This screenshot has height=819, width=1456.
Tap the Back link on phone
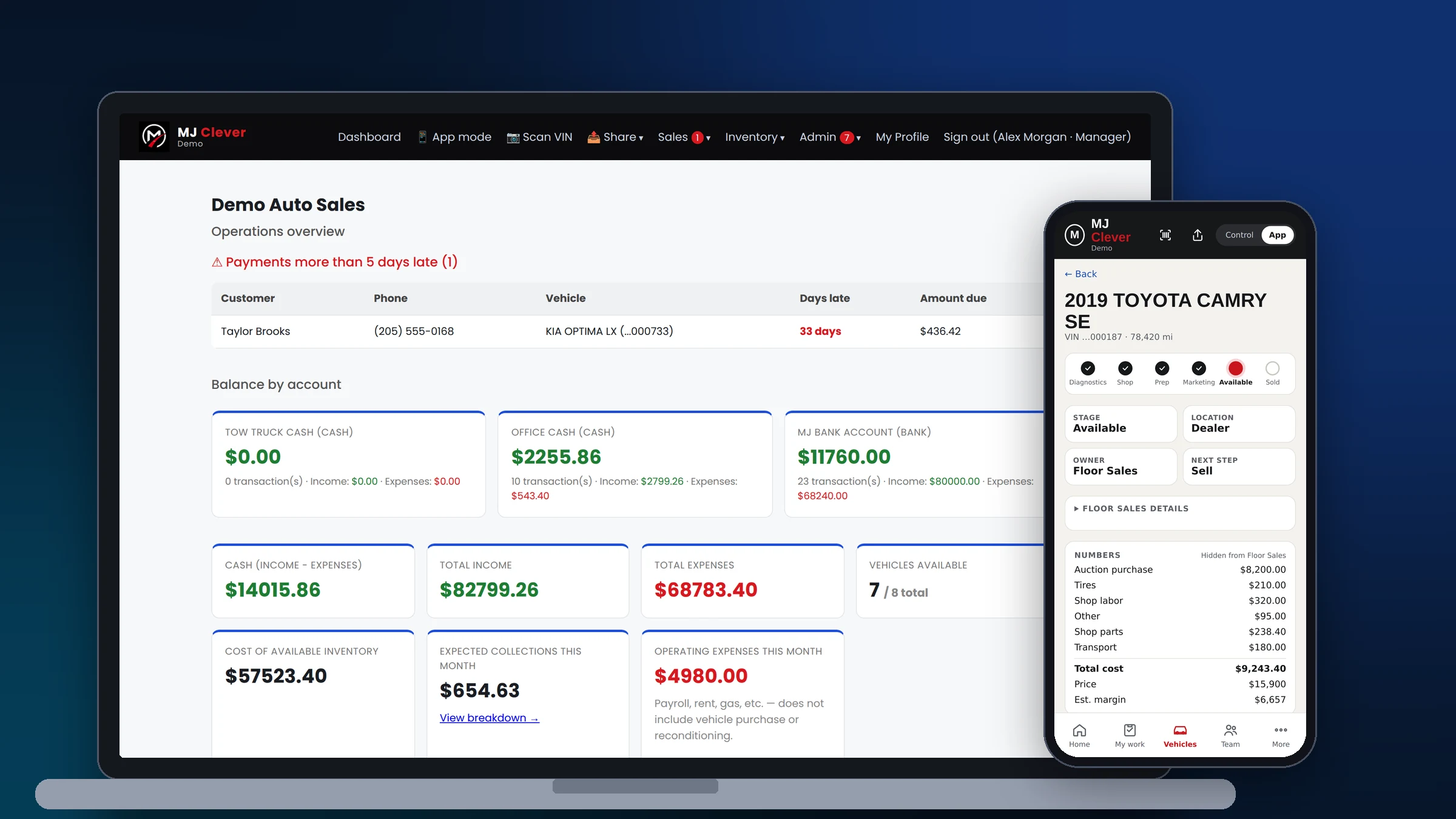1081,274
